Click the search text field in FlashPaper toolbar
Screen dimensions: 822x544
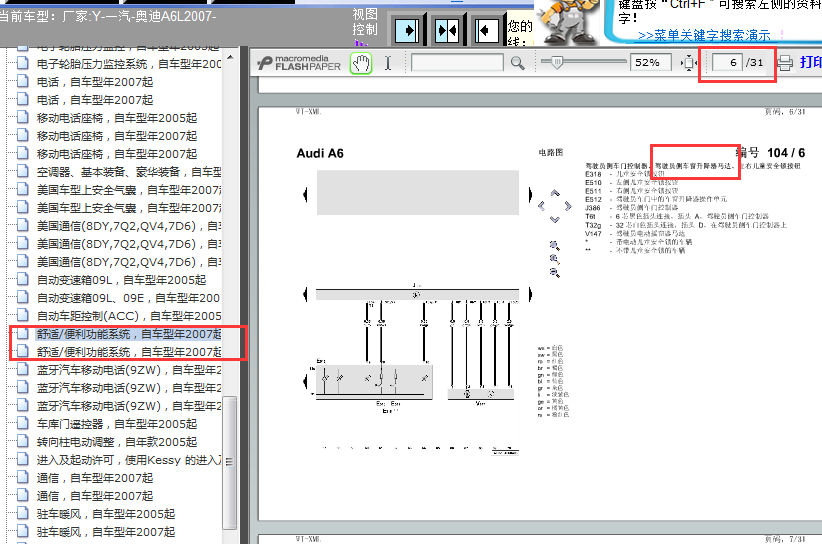coord(457,63)
